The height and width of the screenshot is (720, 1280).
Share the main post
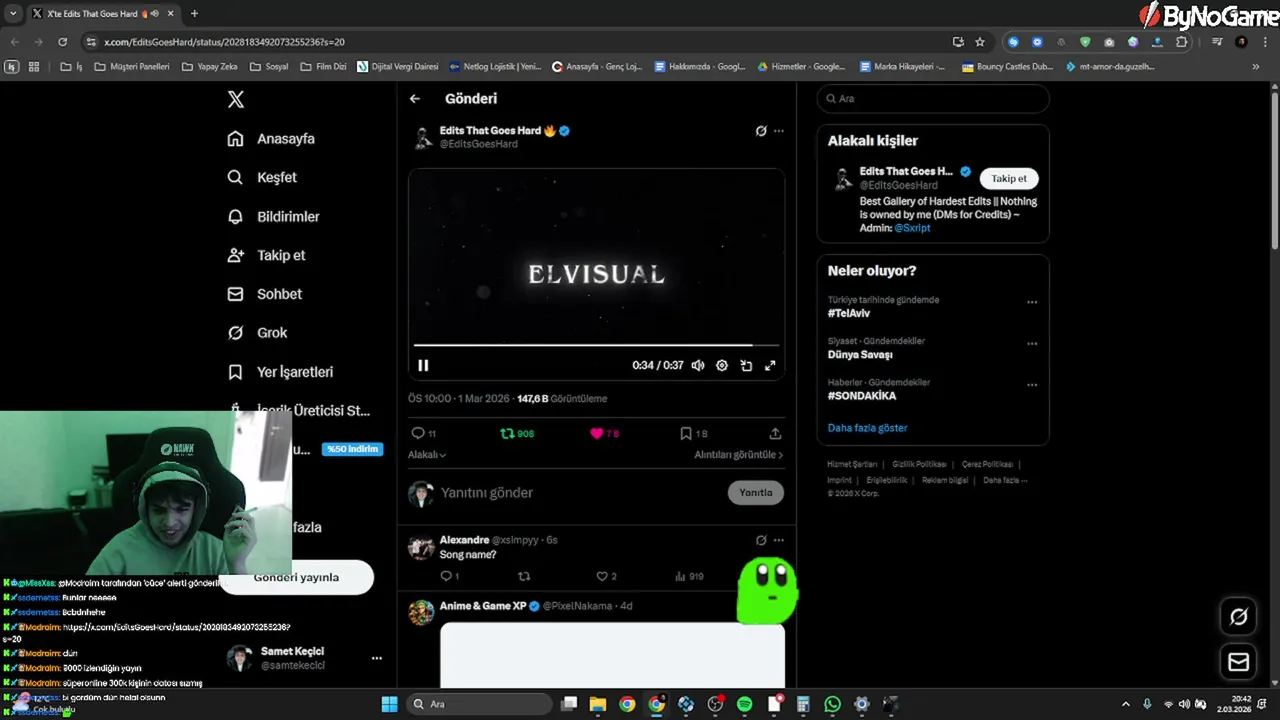[x=775, y=434]
